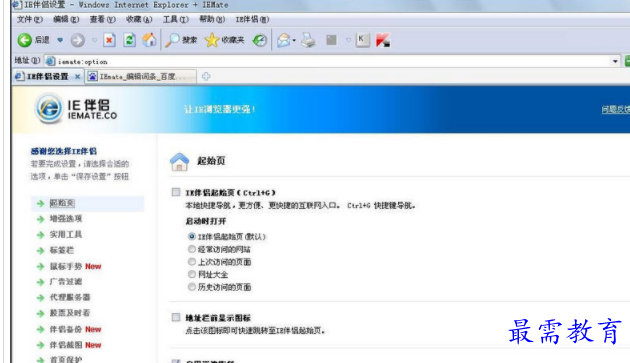The image size is (630, 363).
Task: Open the 查看(V) menu
Action: coord(102,19)
